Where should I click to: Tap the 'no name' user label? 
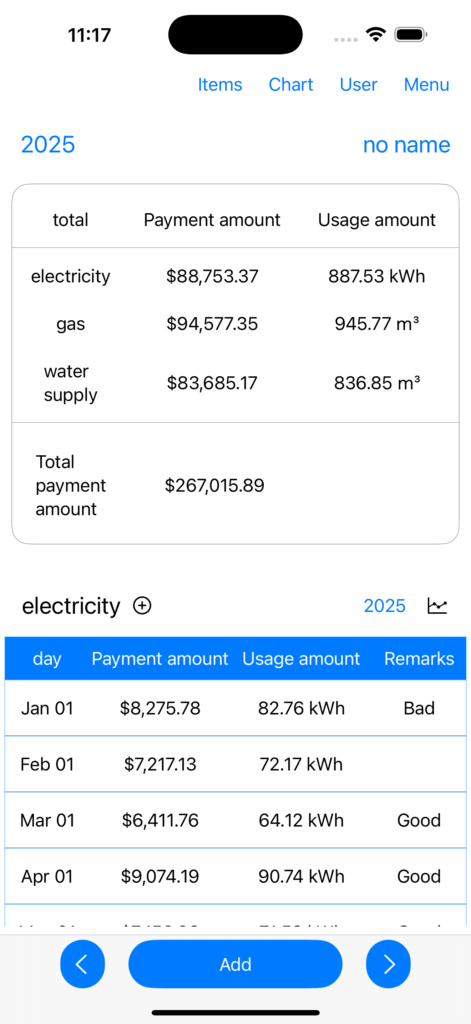coord(406,144)
